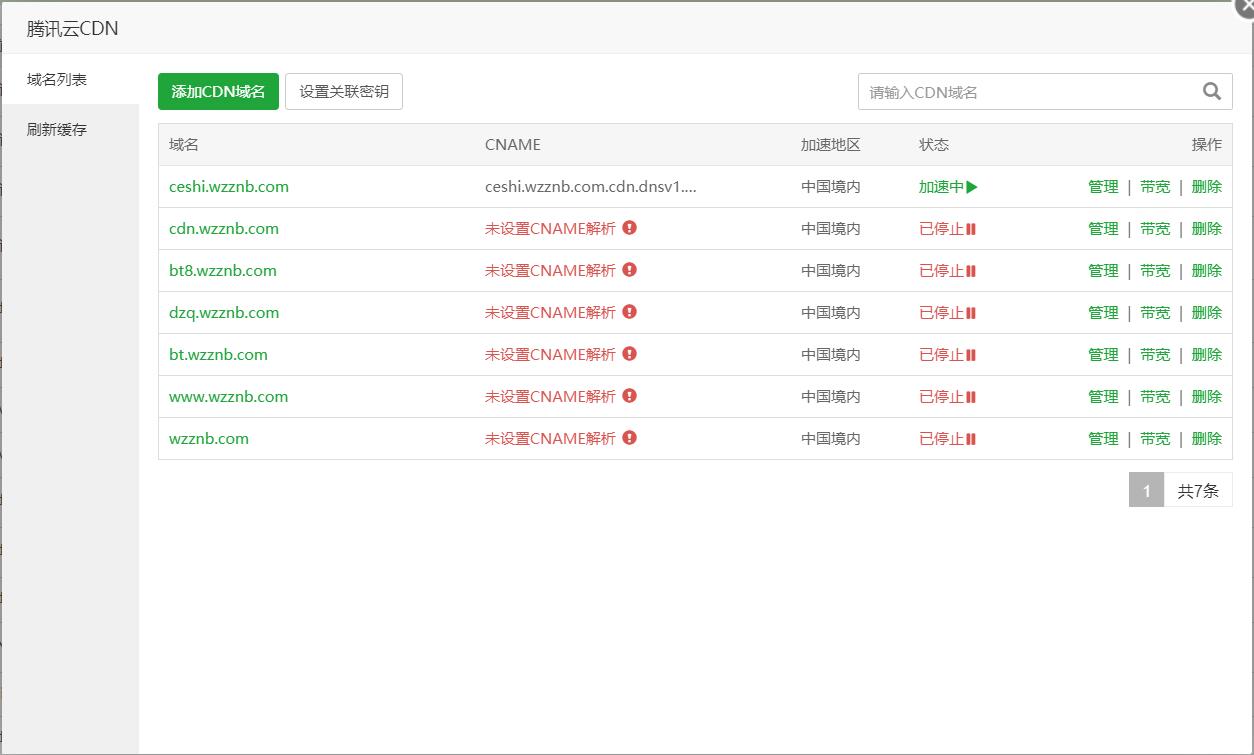1254x755 pixels.
Task: Click 带宽 for cdn.wzznb.com
Action: pos(1155,229)
